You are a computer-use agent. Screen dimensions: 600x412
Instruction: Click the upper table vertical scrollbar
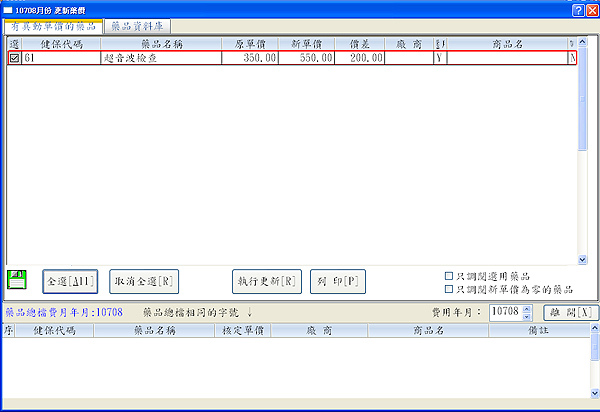(x=582, y=150)
